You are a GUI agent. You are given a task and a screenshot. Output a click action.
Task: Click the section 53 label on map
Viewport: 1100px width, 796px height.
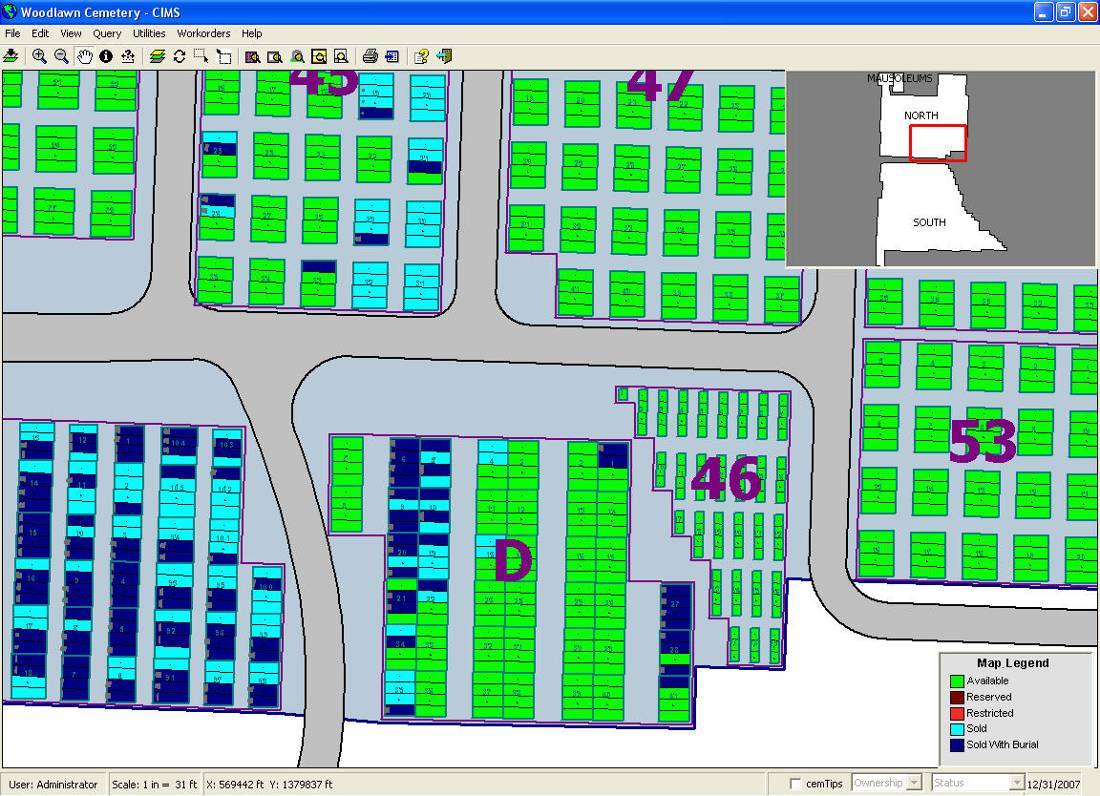(981, 441)
